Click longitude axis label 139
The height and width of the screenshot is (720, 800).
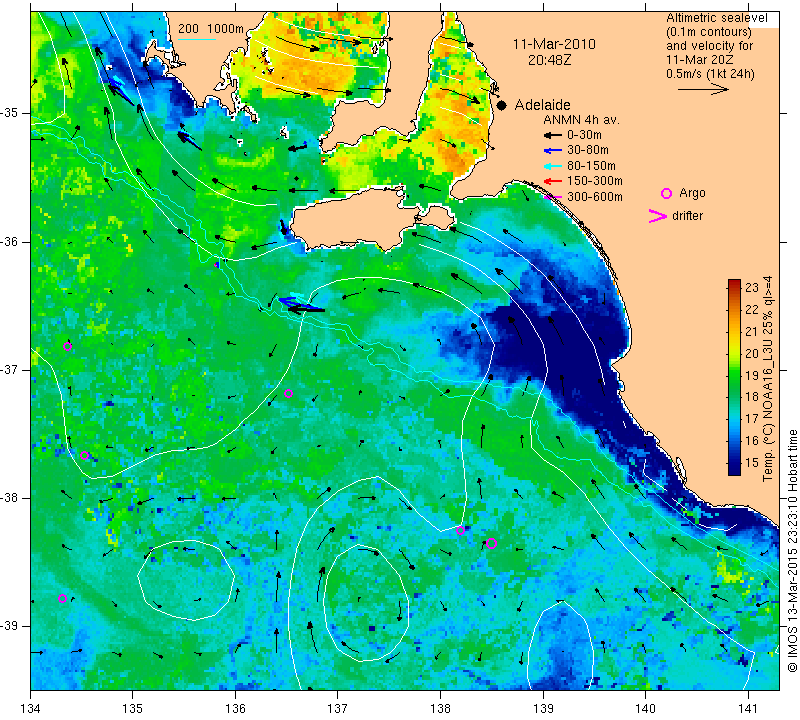pos(543,709)
